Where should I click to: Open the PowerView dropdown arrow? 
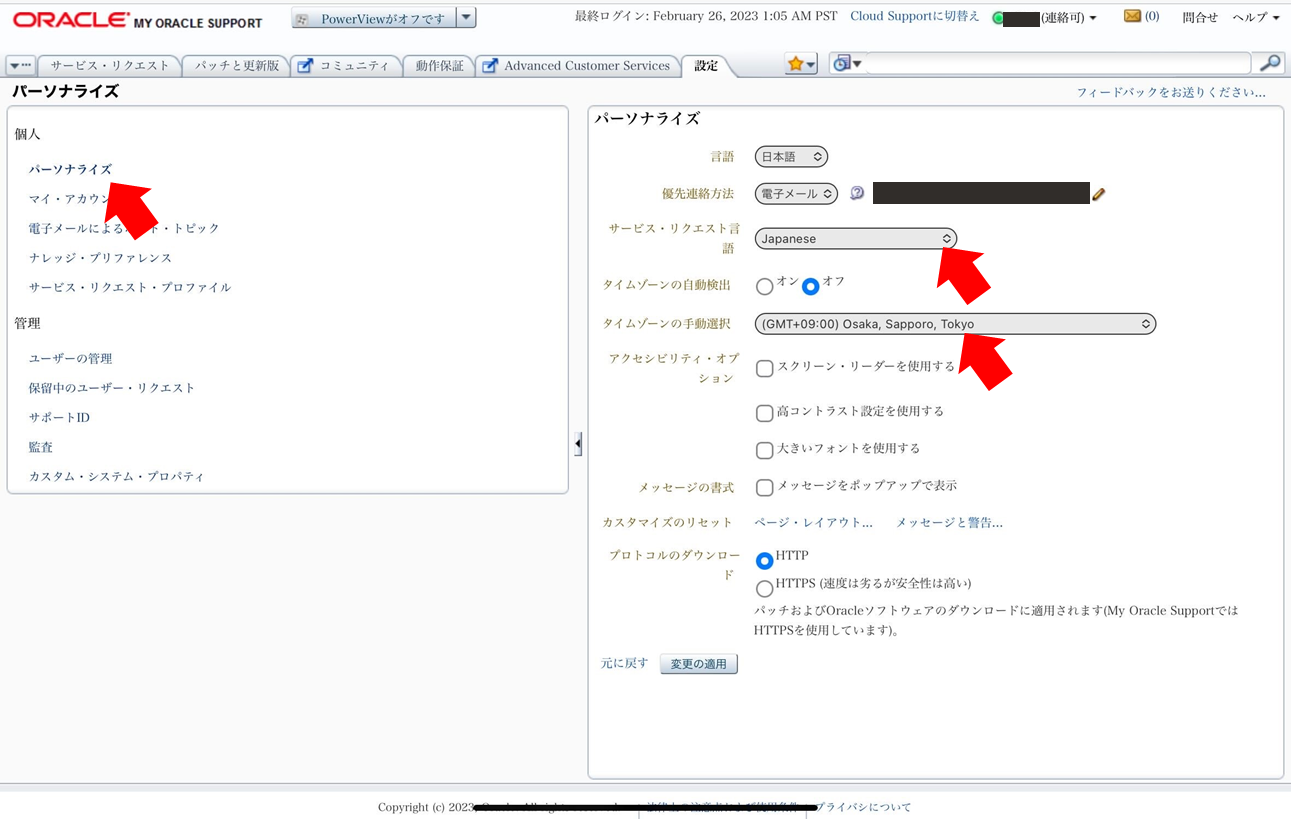tap(466, 18)
